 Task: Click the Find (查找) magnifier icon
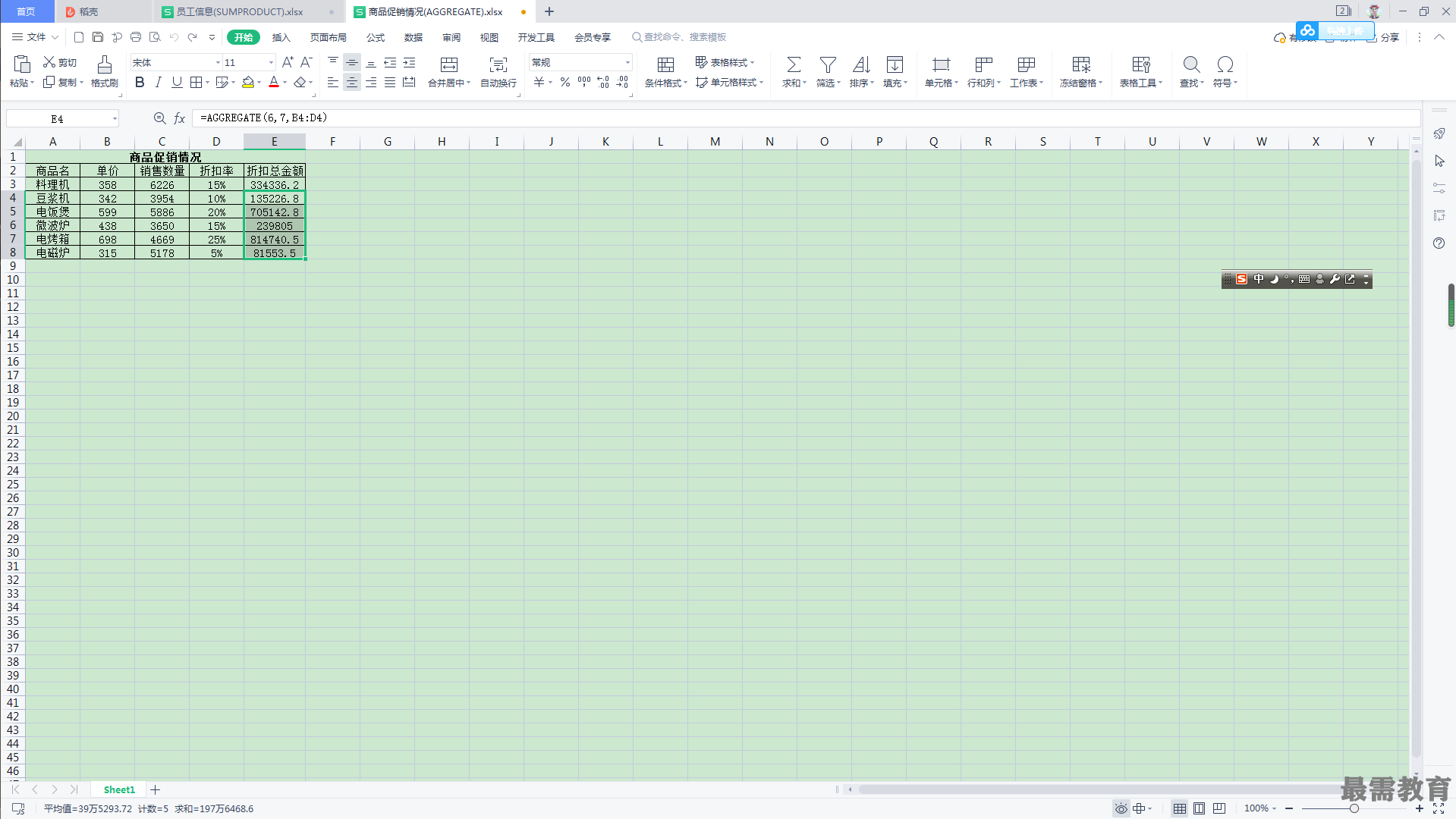(x=1191, y=64)
